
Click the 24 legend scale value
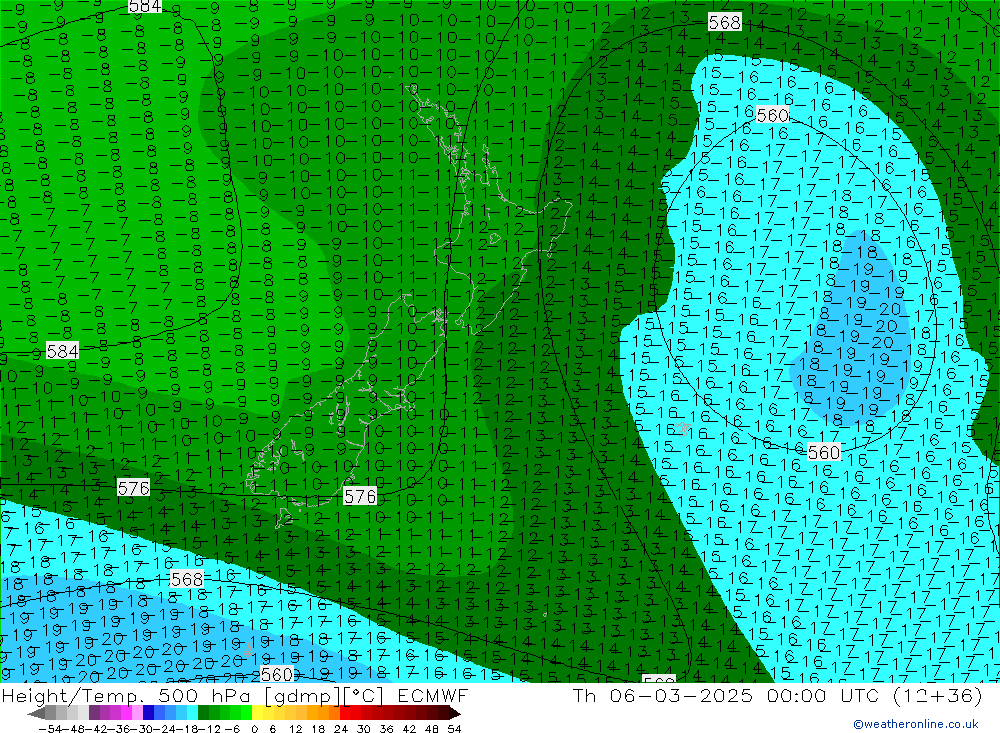tap(341, 729)
